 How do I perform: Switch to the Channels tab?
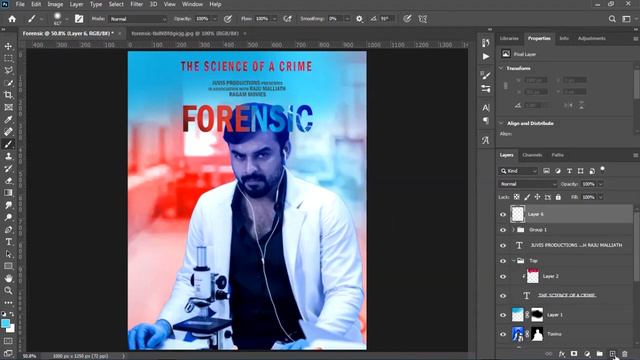(532, 155)
